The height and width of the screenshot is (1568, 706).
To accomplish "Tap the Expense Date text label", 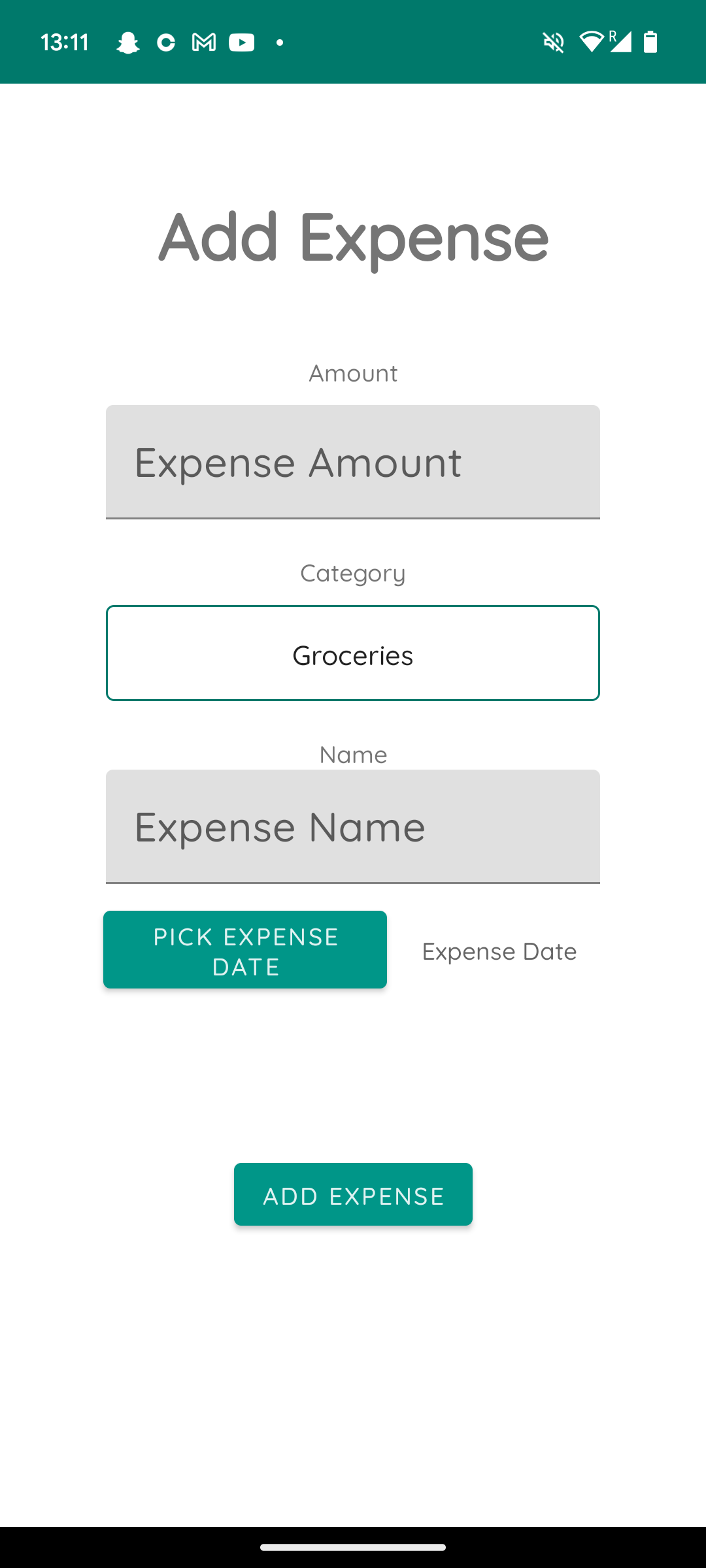I will click(499, 952).
